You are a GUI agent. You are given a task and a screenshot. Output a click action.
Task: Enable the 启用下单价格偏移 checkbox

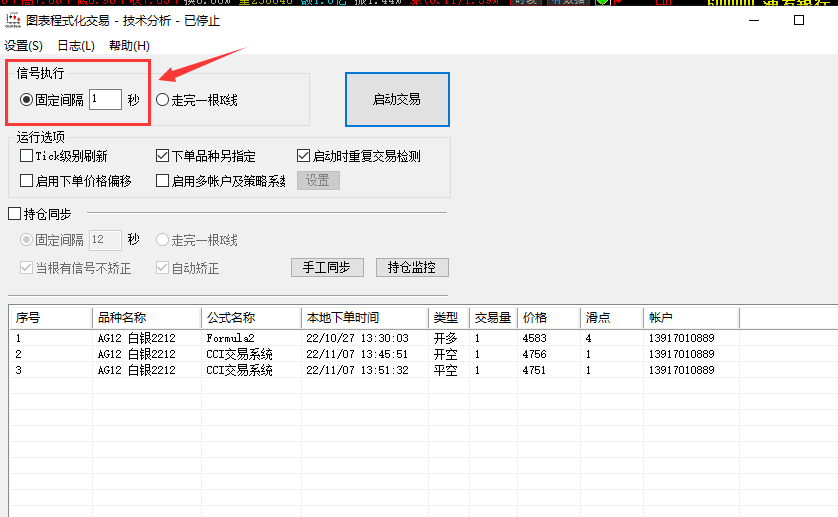point(27,181)
